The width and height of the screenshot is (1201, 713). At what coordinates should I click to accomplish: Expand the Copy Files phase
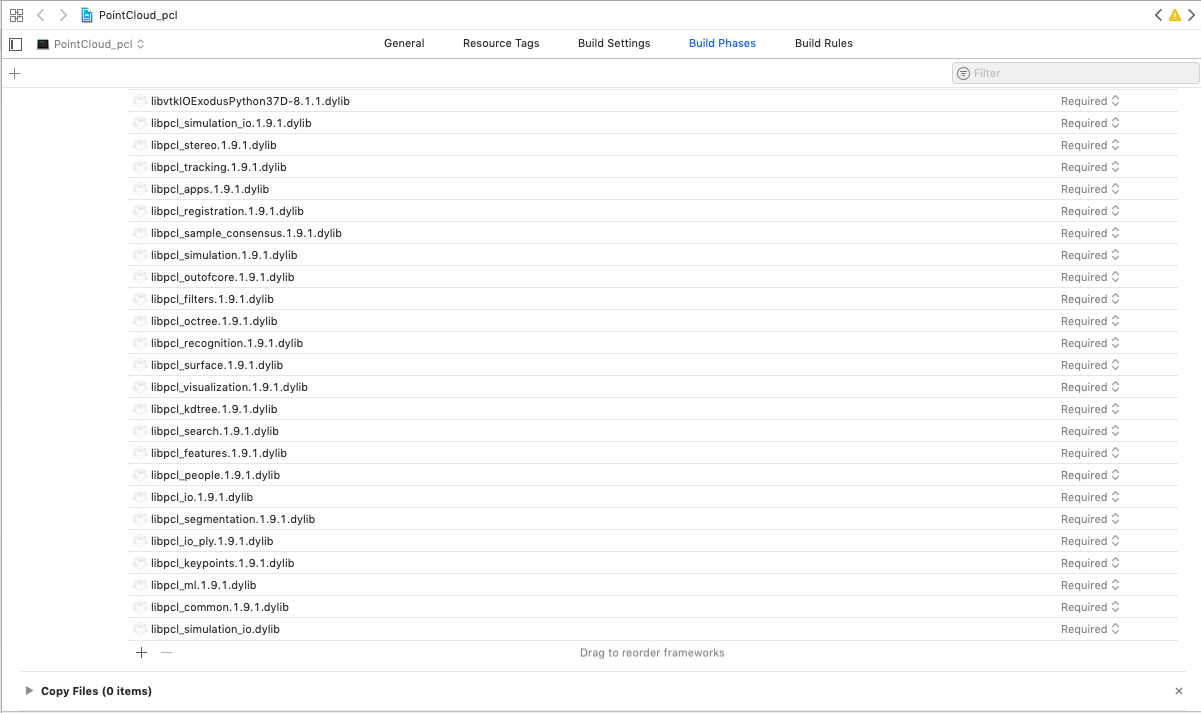[x=29, y=691]
